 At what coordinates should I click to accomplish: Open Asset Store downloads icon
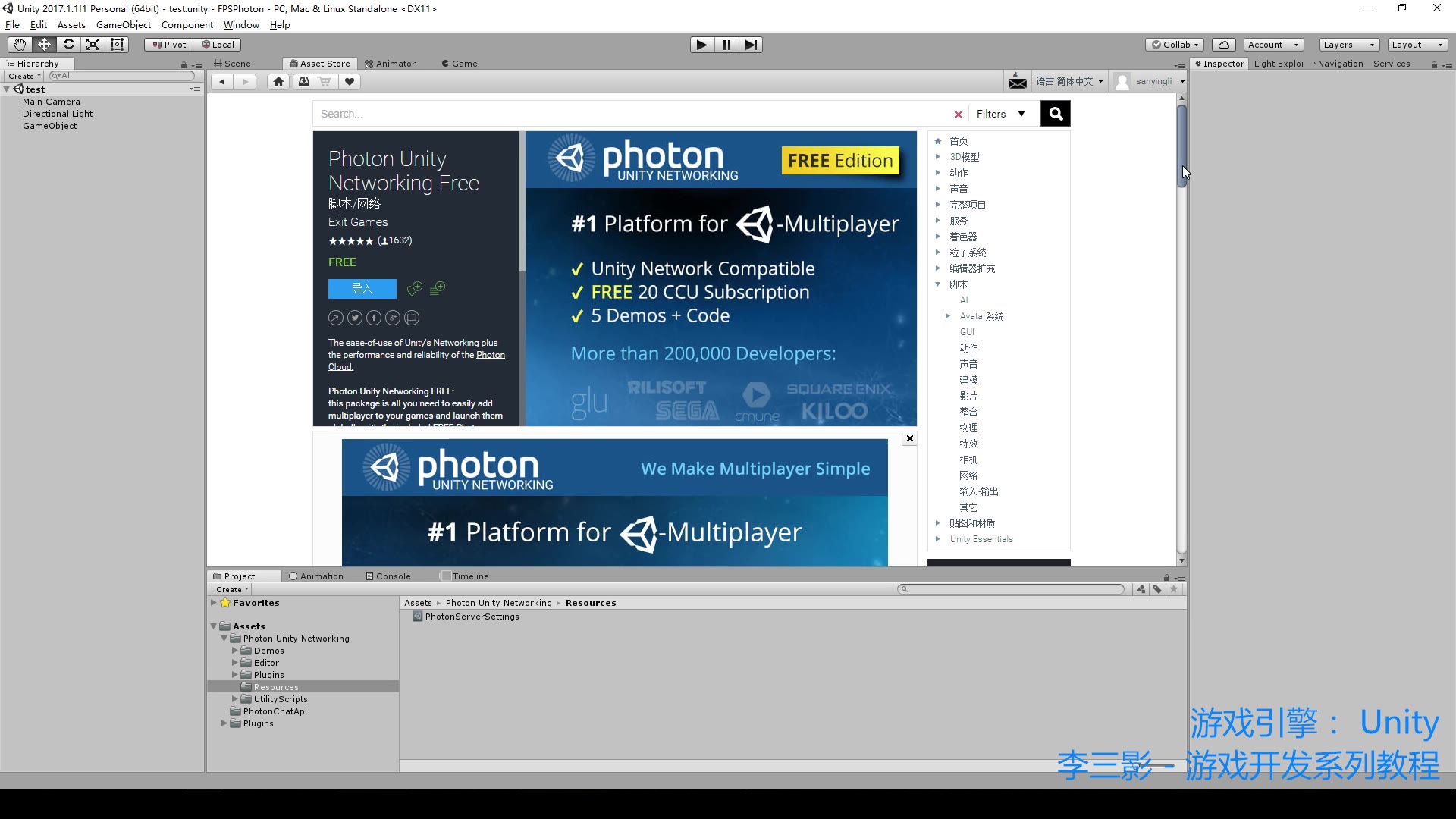point(303,82)
